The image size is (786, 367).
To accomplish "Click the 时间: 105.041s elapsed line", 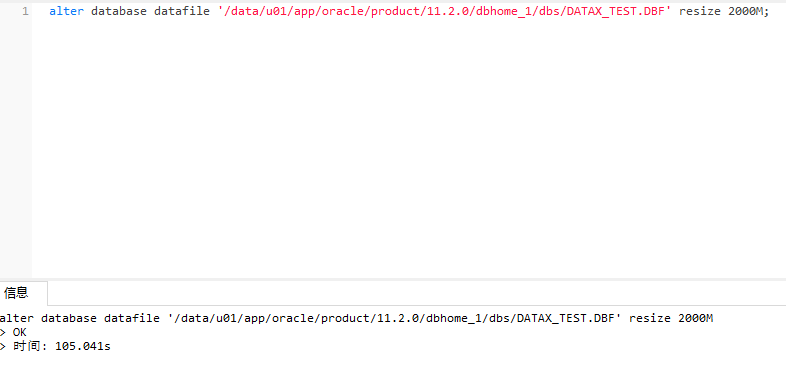I will [55, 346].
